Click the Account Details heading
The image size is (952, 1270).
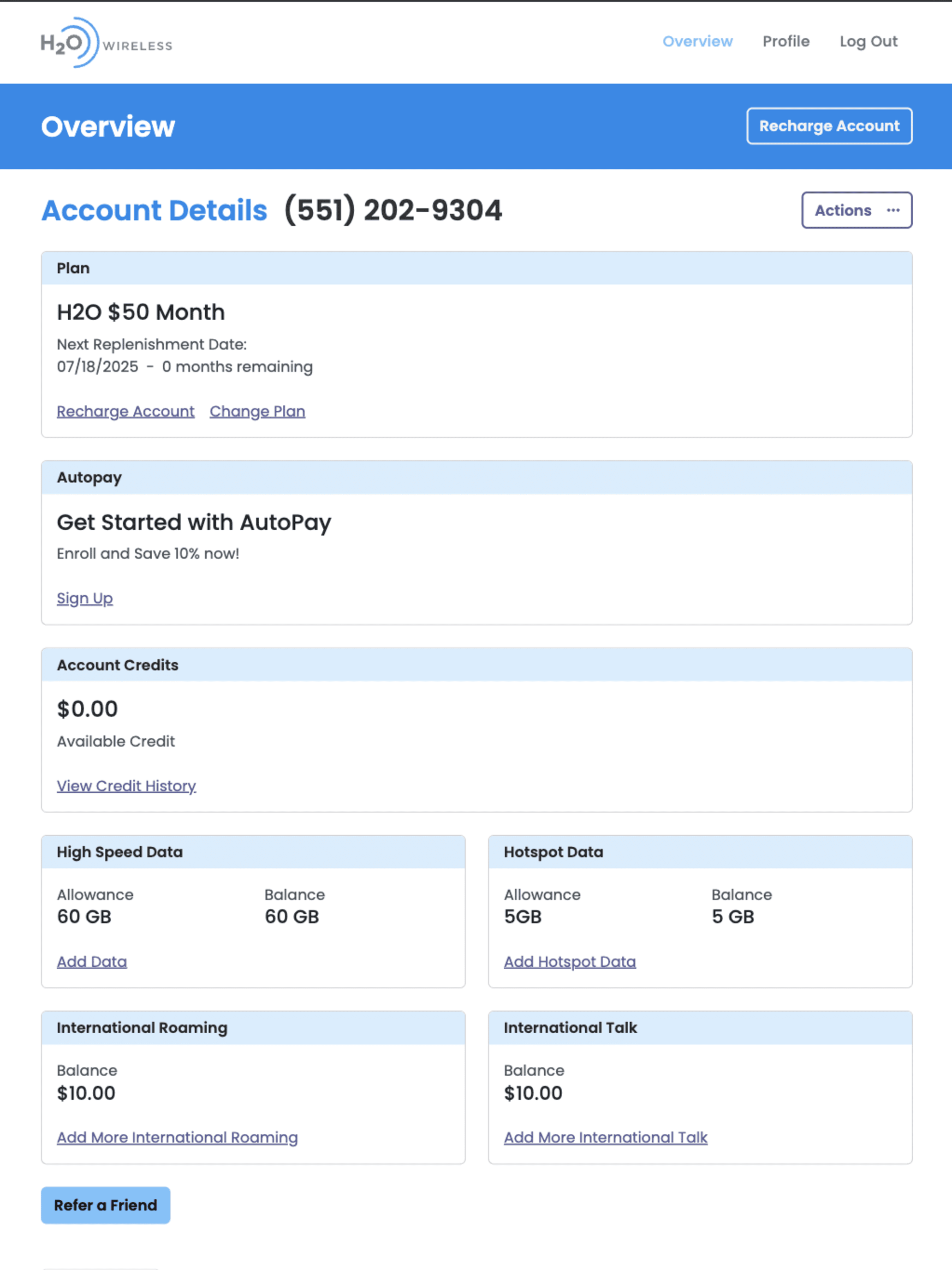click(x=155, y=210)
